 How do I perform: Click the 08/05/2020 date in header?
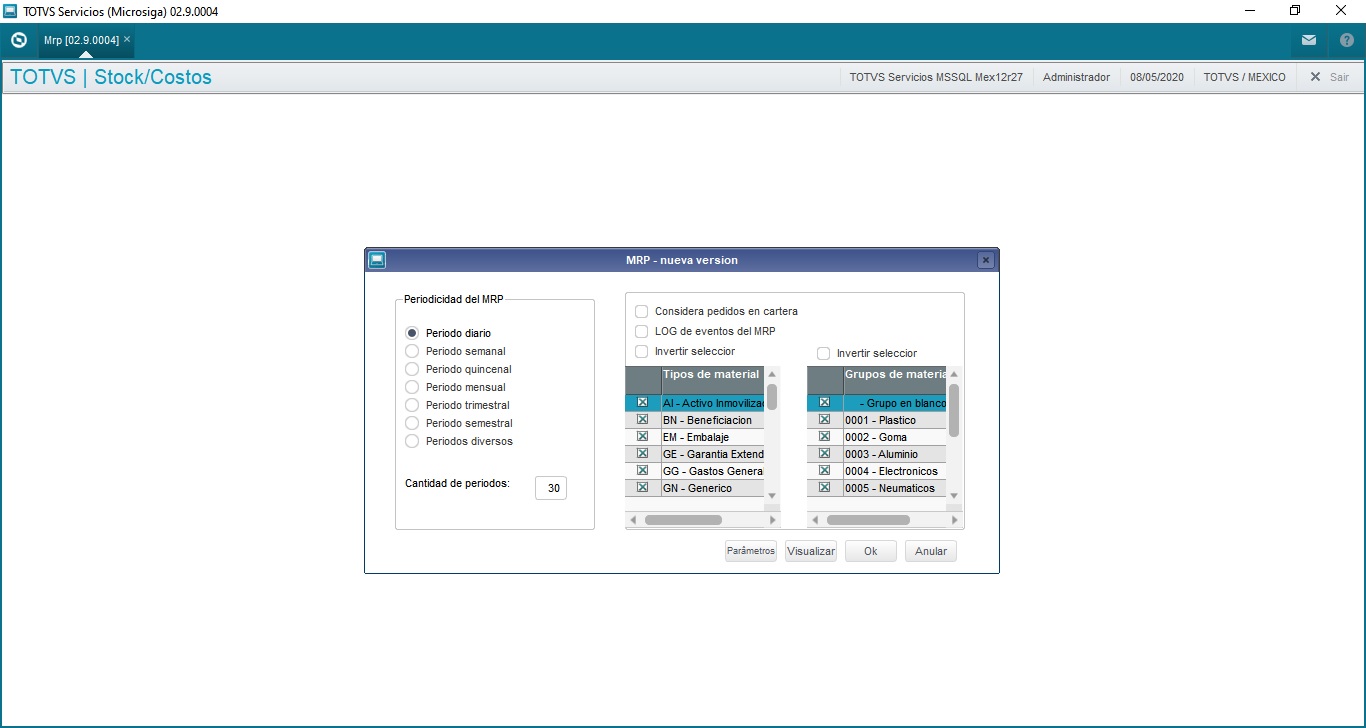1157,77
